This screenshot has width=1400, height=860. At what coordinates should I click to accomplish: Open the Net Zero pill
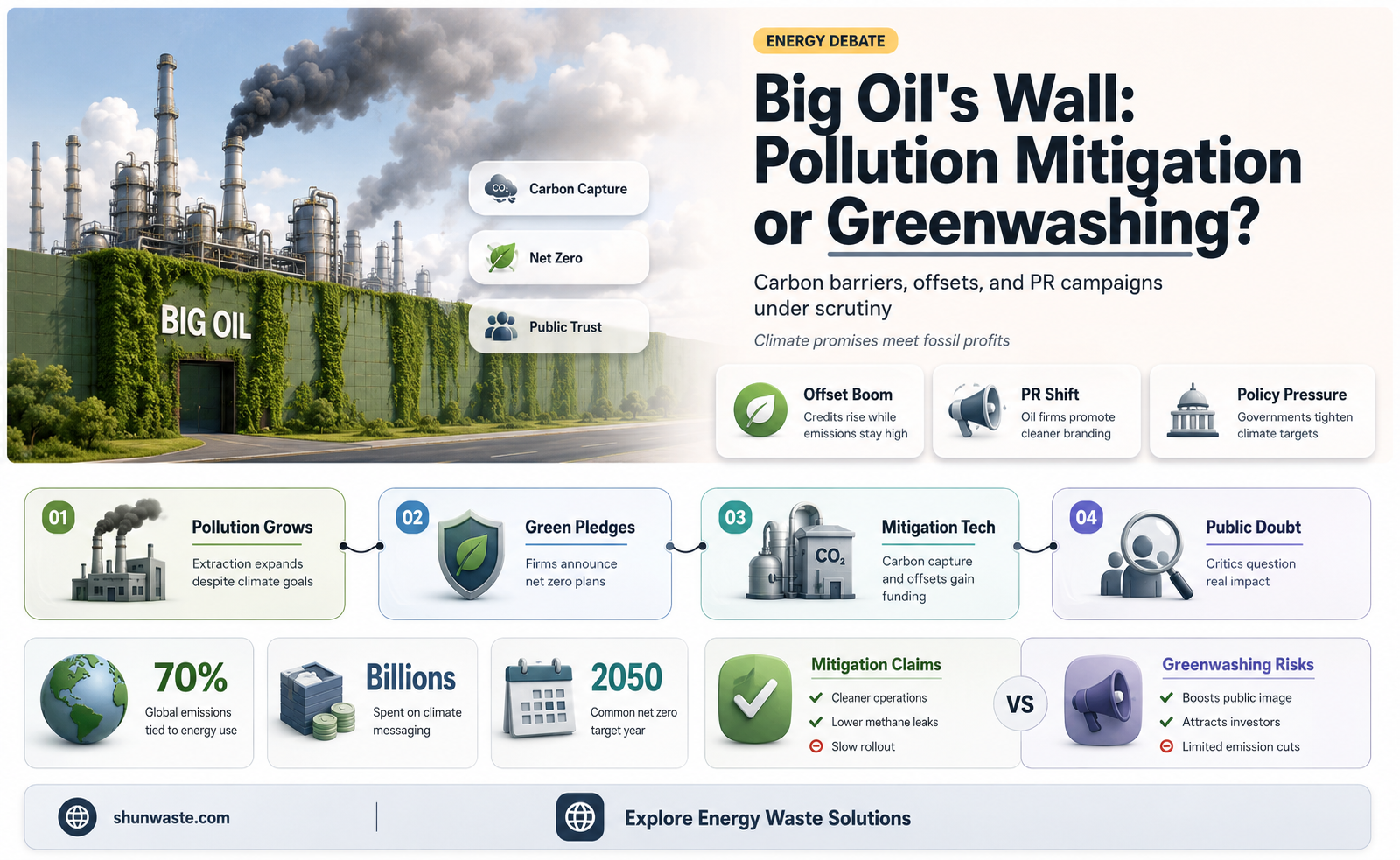pos(559,257)
